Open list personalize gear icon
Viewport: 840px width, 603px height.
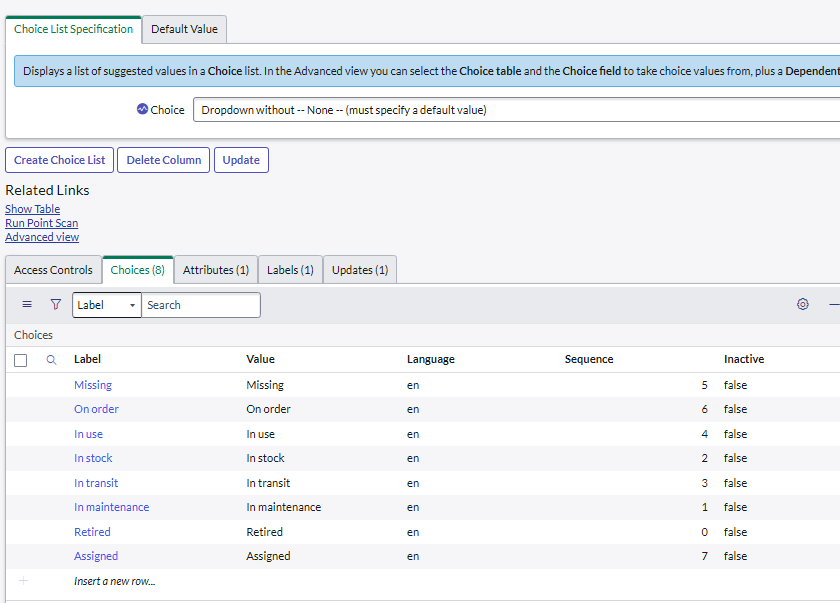[x=802, y=305]
